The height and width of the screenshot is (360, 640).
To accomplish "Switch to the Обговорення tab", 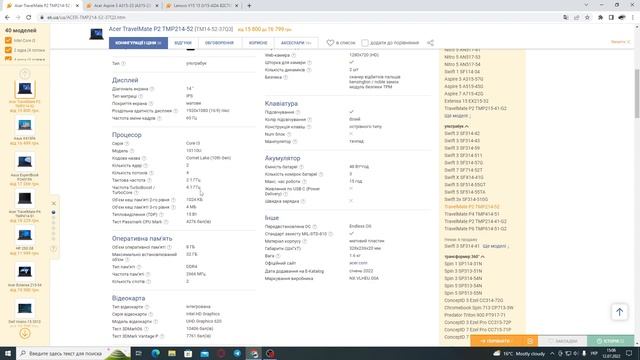I will tap(220, 43).
